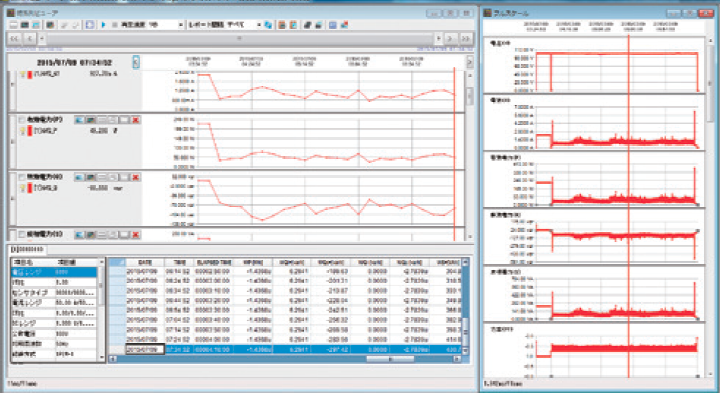Collapse the P panel using its left edge arrow

click(x=12, y=142)
